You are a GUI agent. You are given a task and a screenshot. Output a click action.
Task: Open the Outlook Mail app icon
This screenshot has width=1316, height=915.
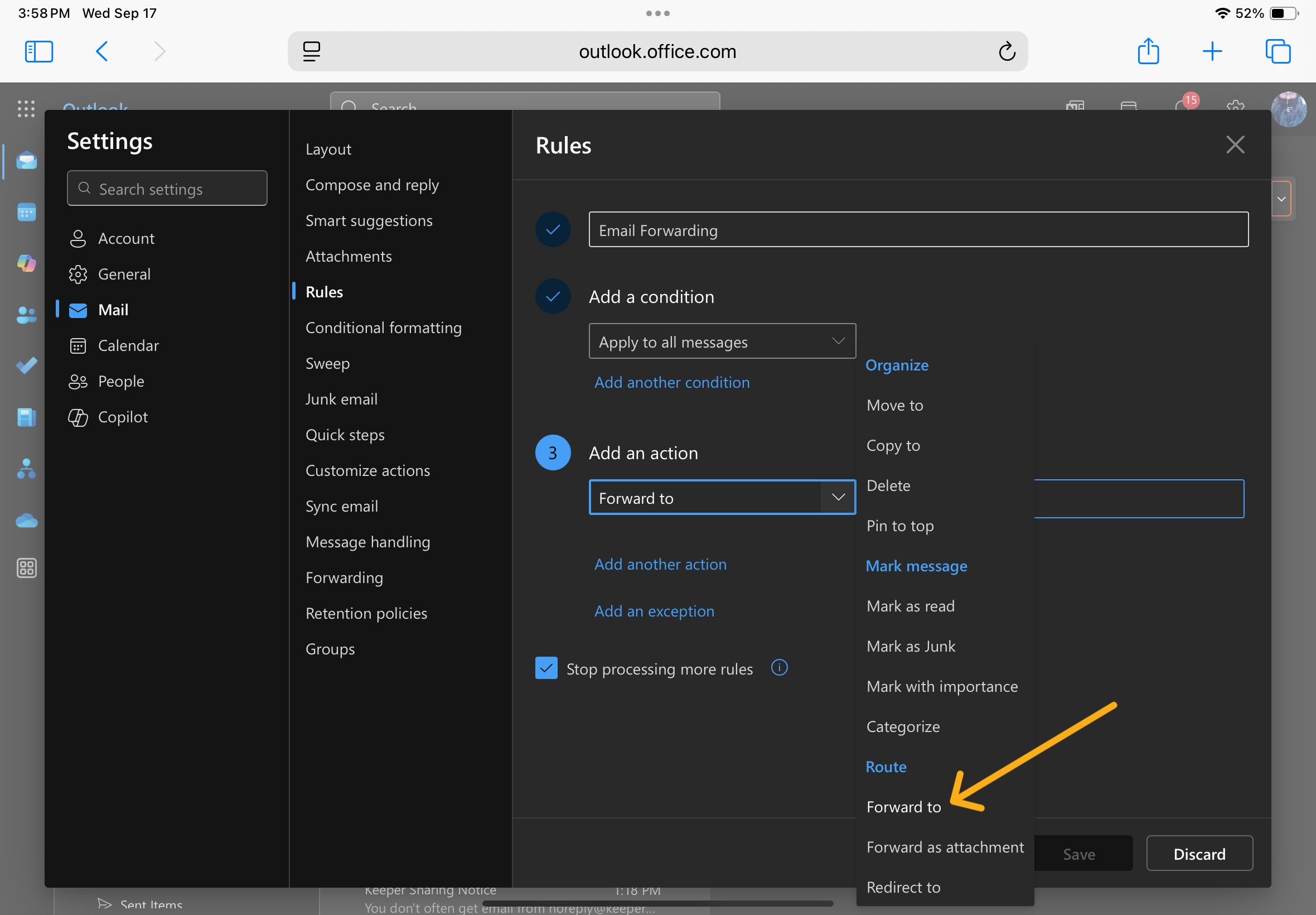click(x=26, y=161)
